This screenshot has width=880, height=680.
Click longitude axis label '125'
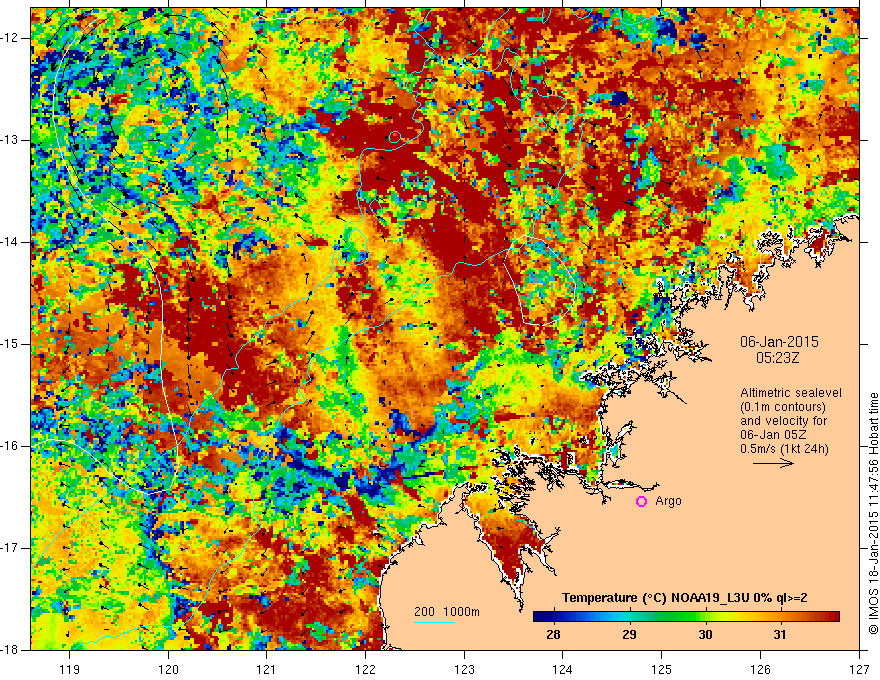662,669
